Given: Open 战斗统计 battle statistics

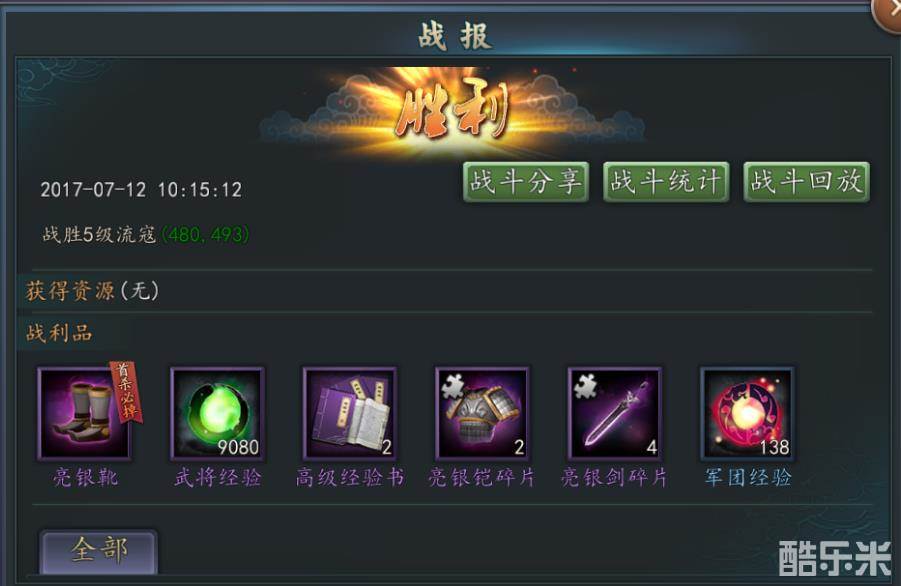Looking at the screenshot, I should pyautogui.click(x=666, y=182).
